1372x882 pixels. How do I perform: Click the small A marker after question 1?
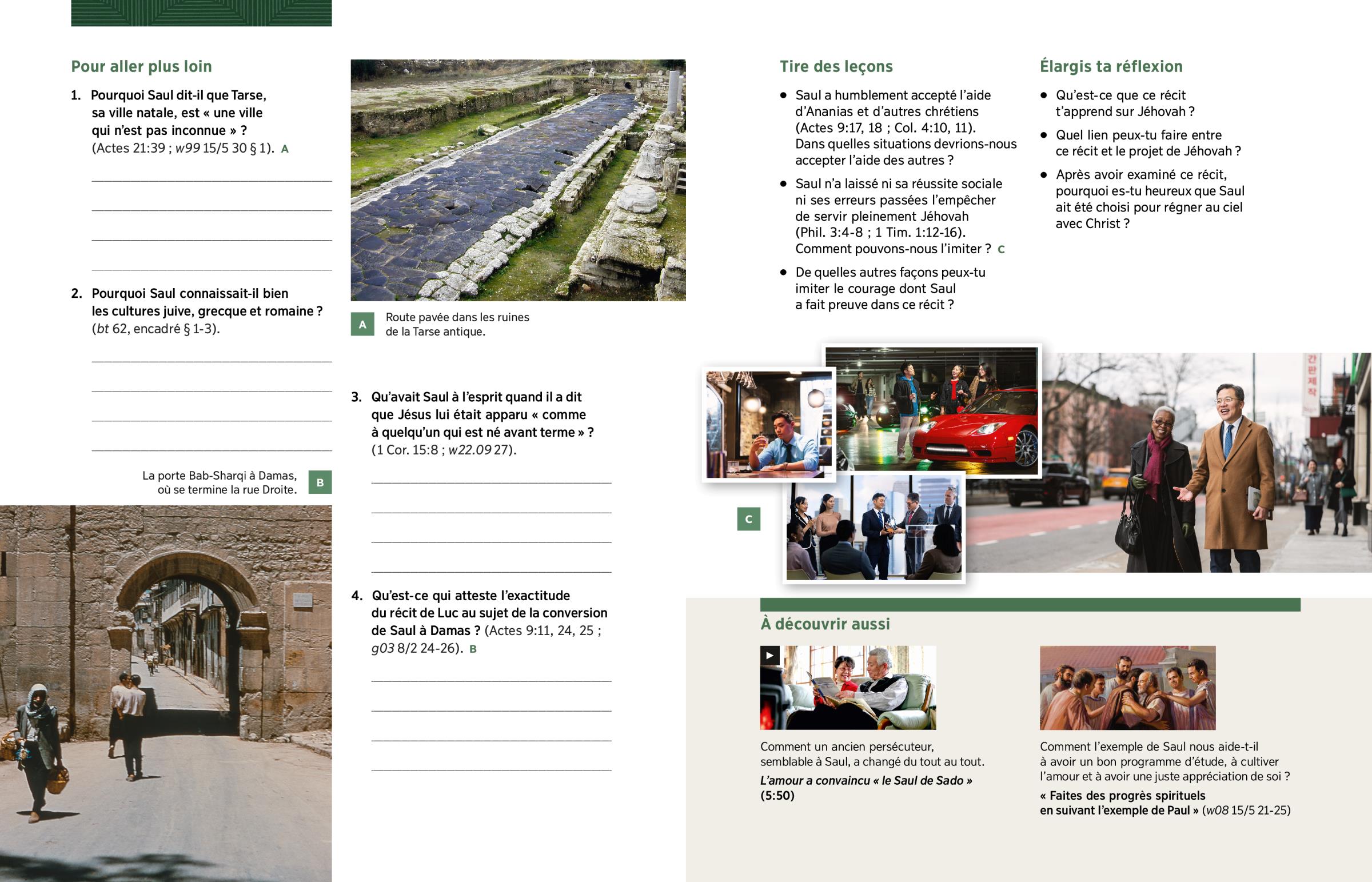[x=285, y=149]
